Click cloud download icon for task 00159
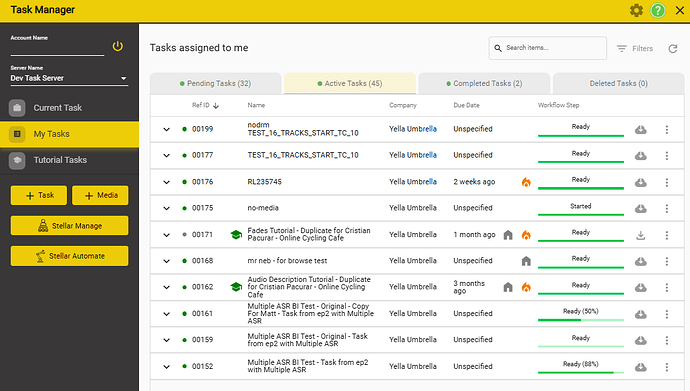Screen dimensions: 690x391 point(641,340)
